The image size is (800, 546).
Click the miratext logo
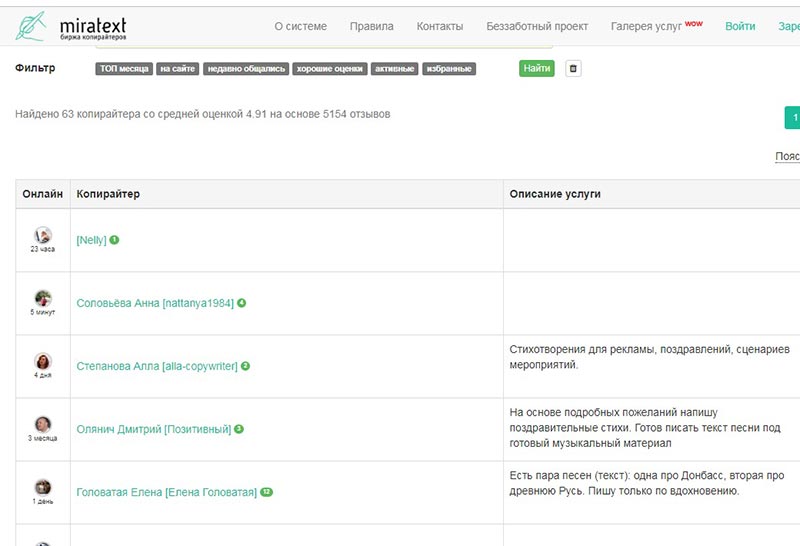tap(71, 27)
